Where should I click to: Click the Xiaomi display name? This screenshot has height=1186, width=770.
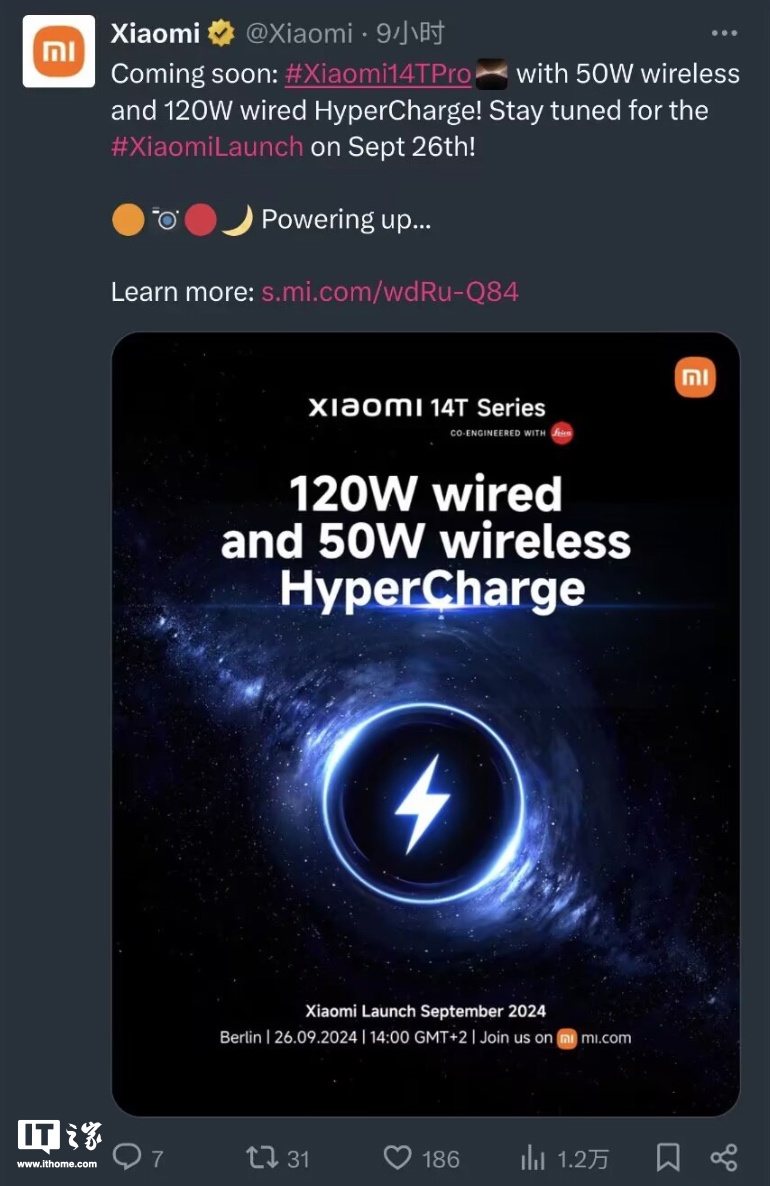[x=155, y=33]
